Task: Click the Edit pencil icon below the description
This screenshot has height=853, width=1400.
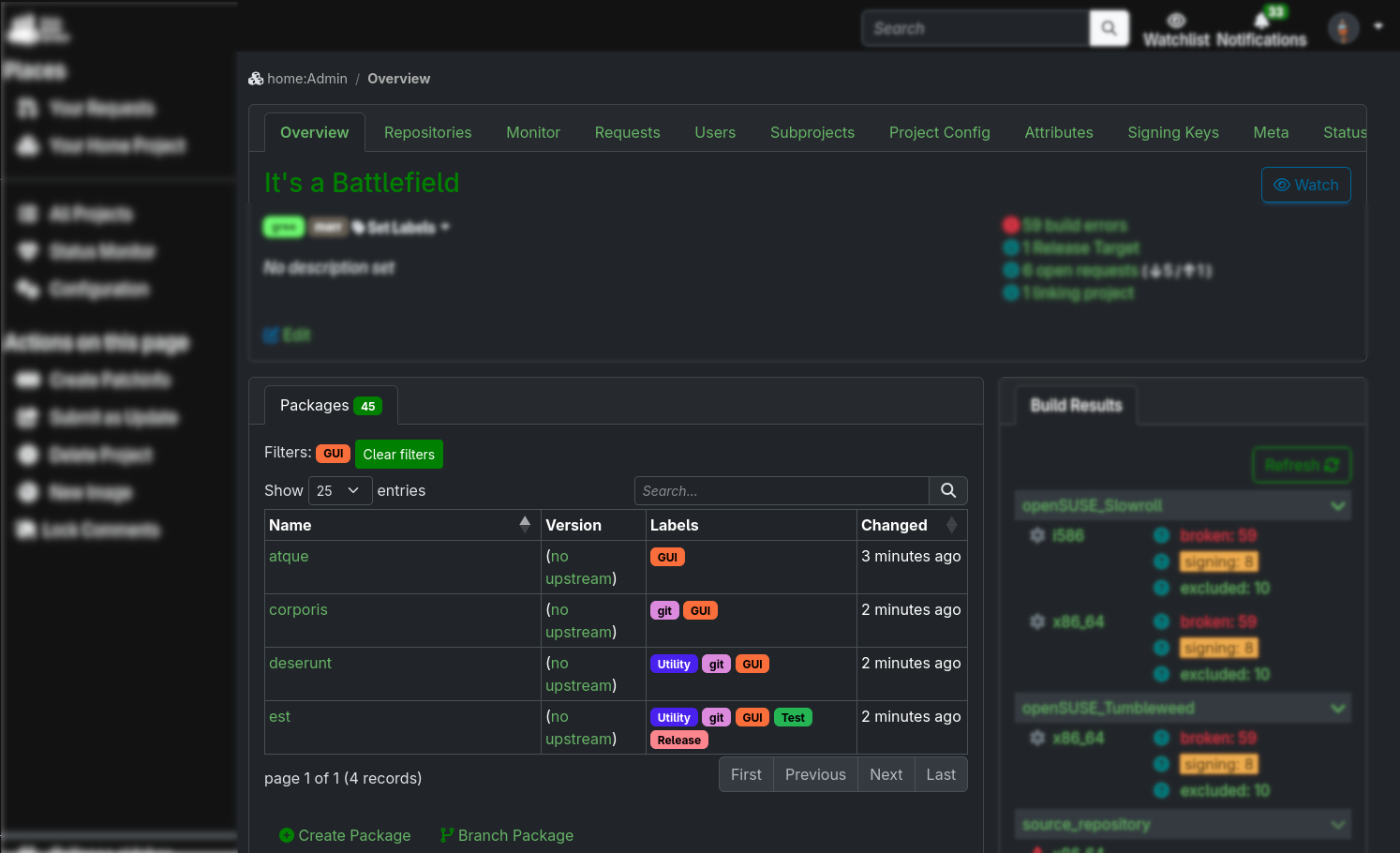Action: coord(271,335)
